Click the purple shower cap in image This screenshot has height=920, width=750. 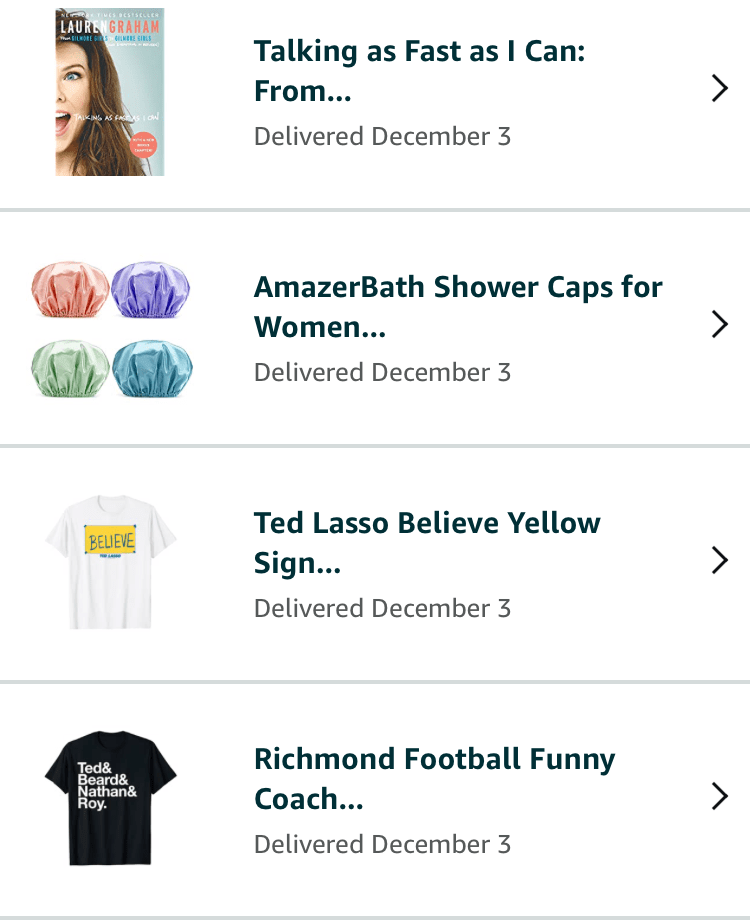click(x=149, y=289)
